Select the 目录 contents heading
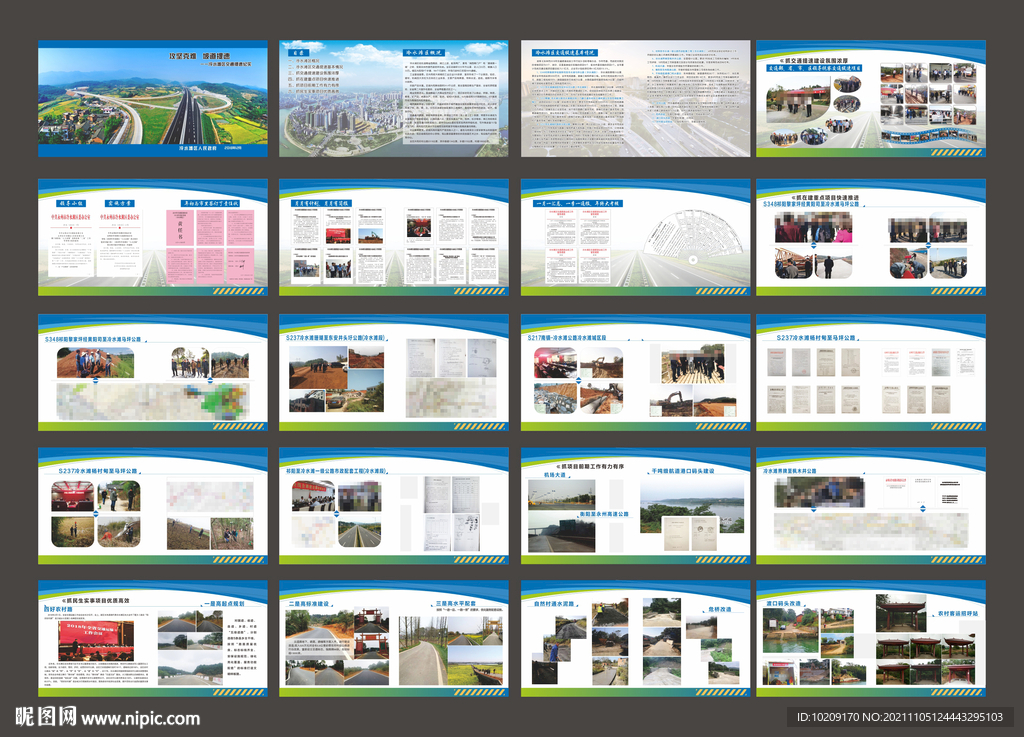This screenshot has width=1024, height=737. [298, 52]
